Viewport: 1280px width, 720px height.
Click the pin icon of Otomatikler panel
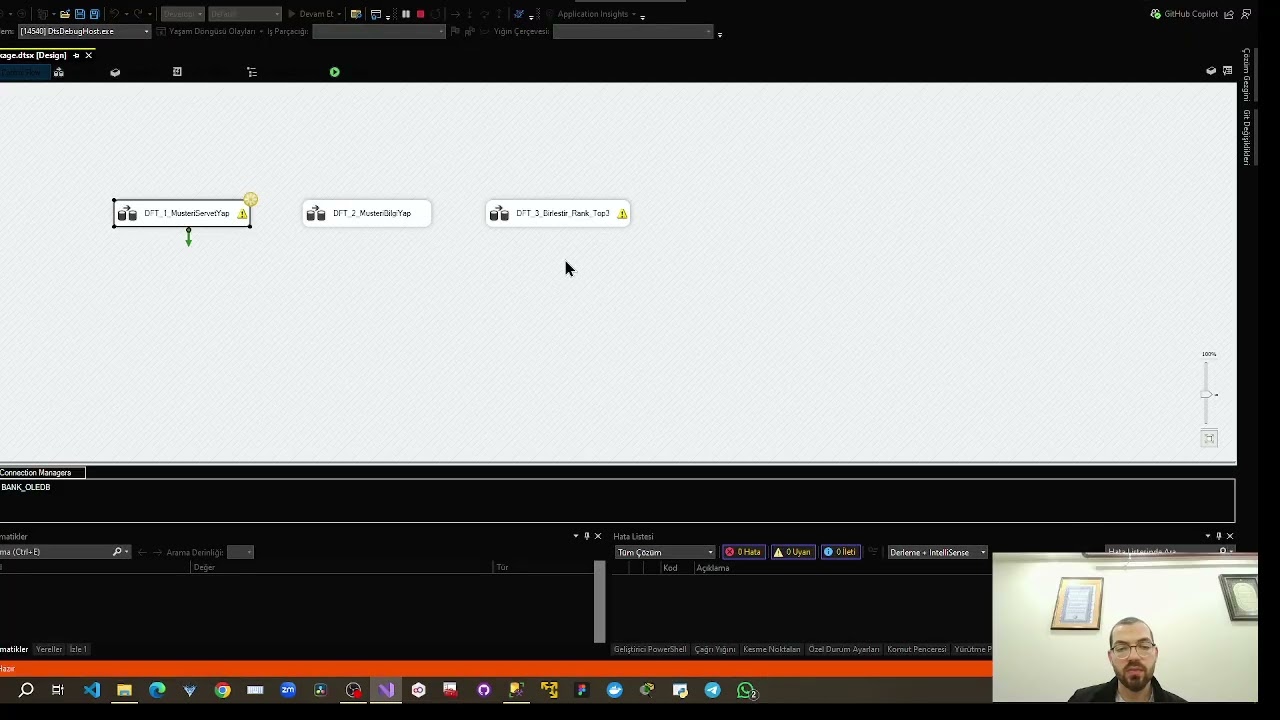[x=587, y=536]
